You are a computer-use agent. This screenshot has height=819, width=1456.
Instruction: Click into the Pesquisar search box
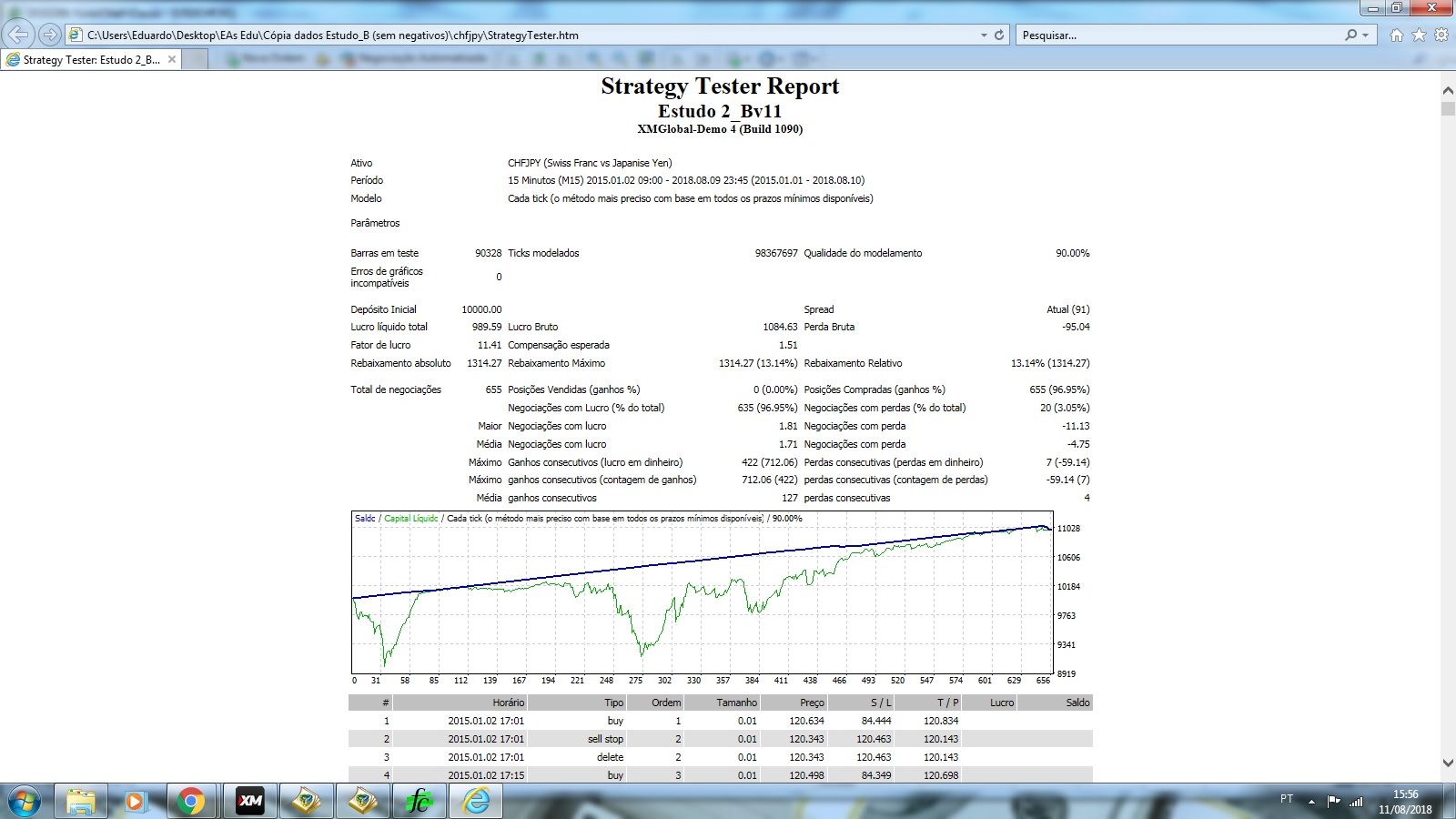(x=1178, y=35)
